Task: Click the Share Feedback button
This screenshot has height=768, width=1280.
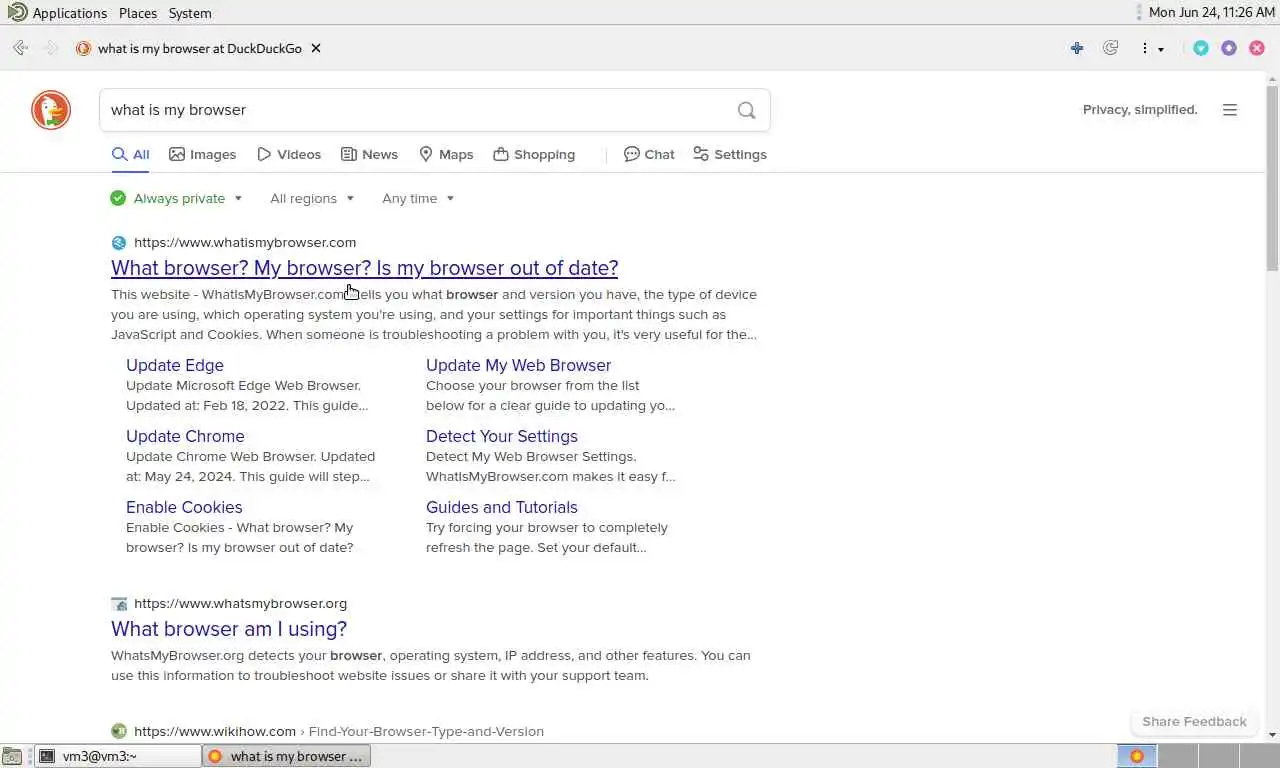Action: click(1194, 721)
